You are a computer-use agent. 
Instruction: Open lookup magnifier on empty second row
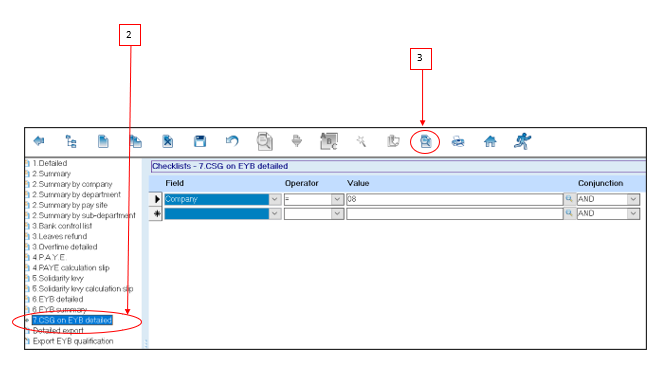[x=569, y=213]
